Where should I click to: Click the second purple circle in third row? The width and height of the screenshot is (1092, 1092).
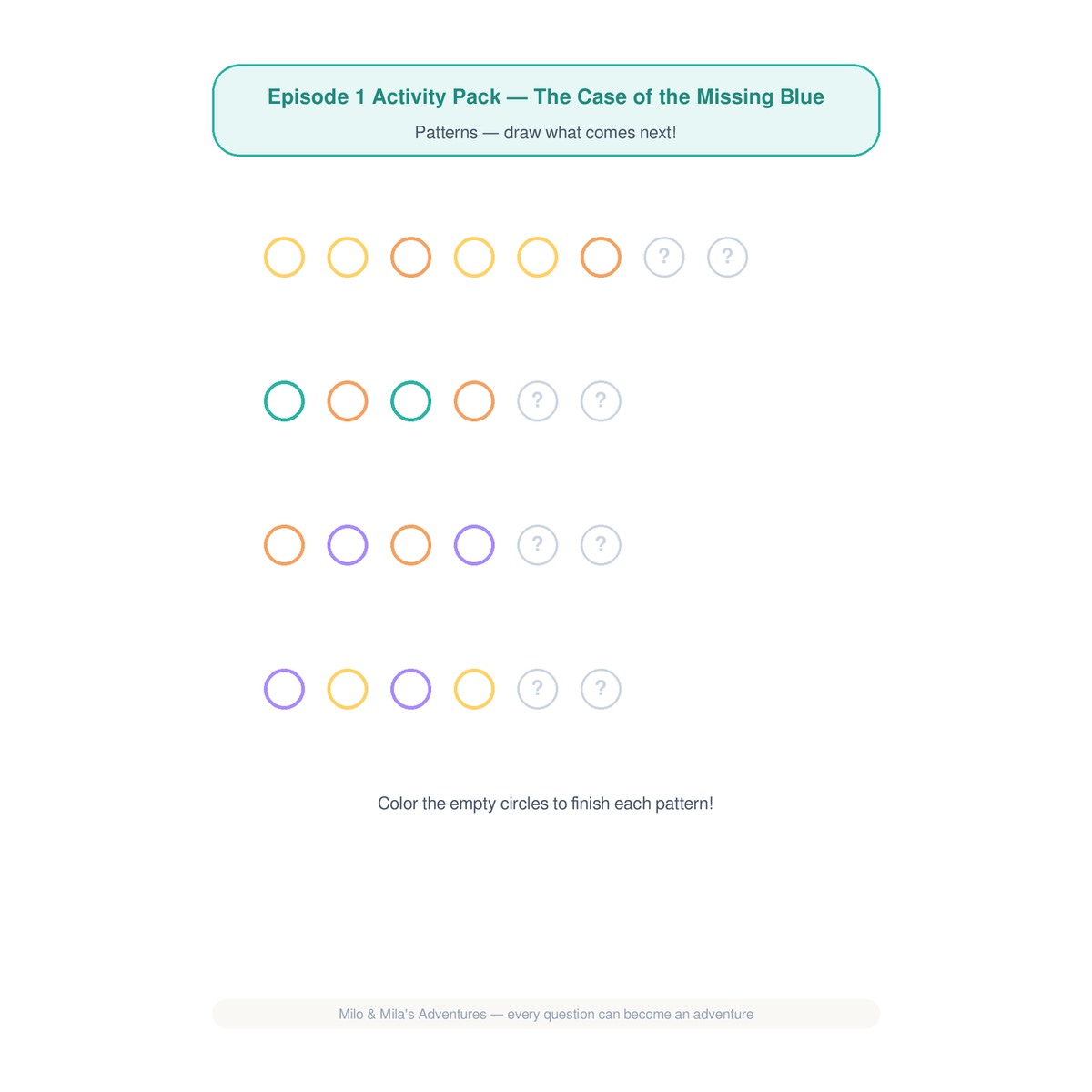tap(474, 545)
